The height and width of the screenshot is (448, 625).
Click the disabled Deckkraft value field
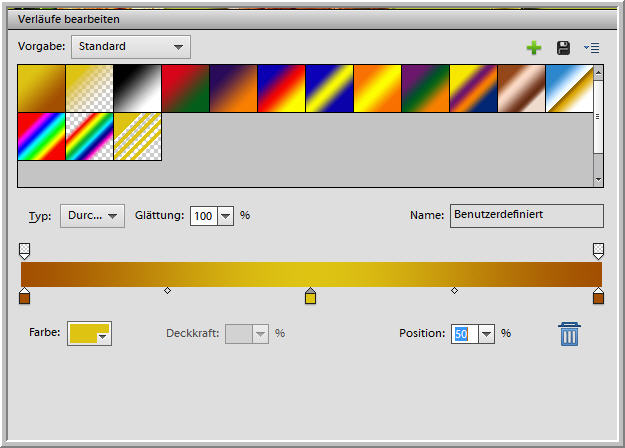click(239, 334)
